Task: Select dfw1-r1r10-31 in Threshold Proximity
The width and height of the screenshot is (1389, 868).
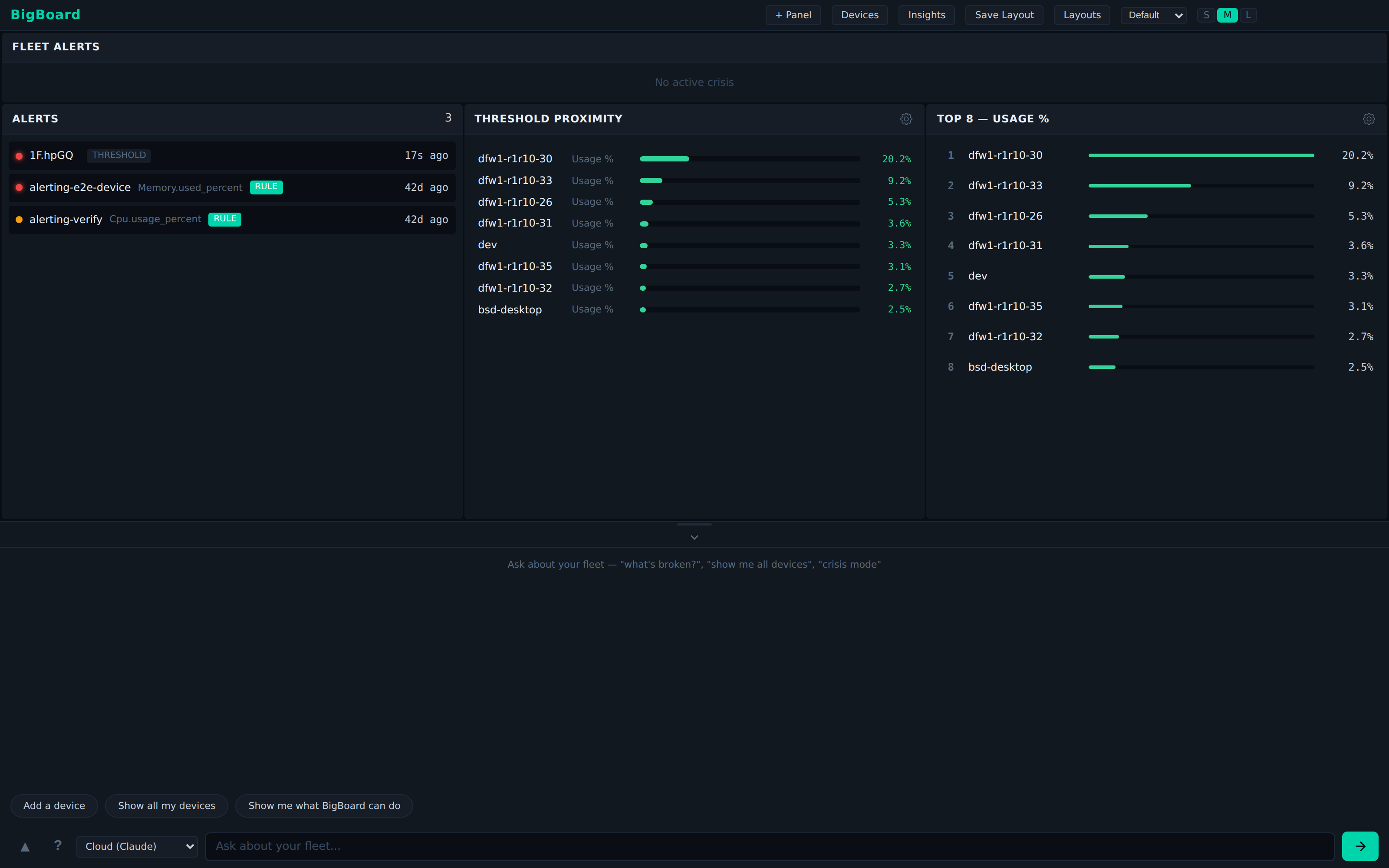Action: 515,224
